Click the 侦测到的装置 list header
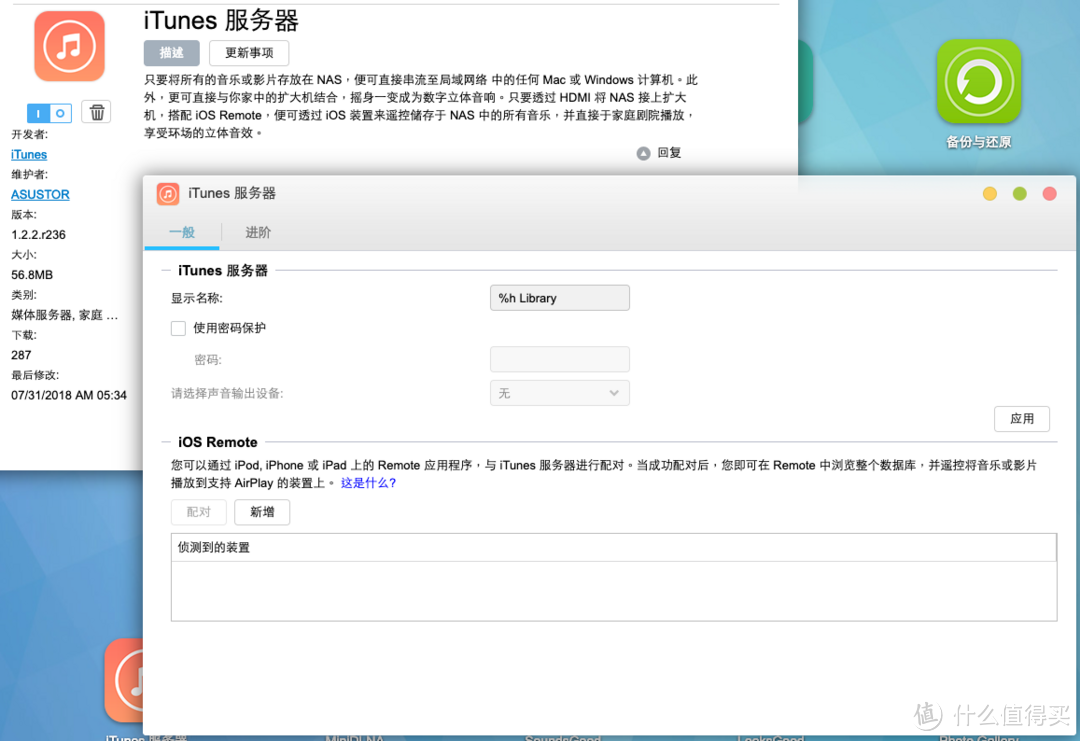Viewport: 1080px width, 741px height. 614,547
